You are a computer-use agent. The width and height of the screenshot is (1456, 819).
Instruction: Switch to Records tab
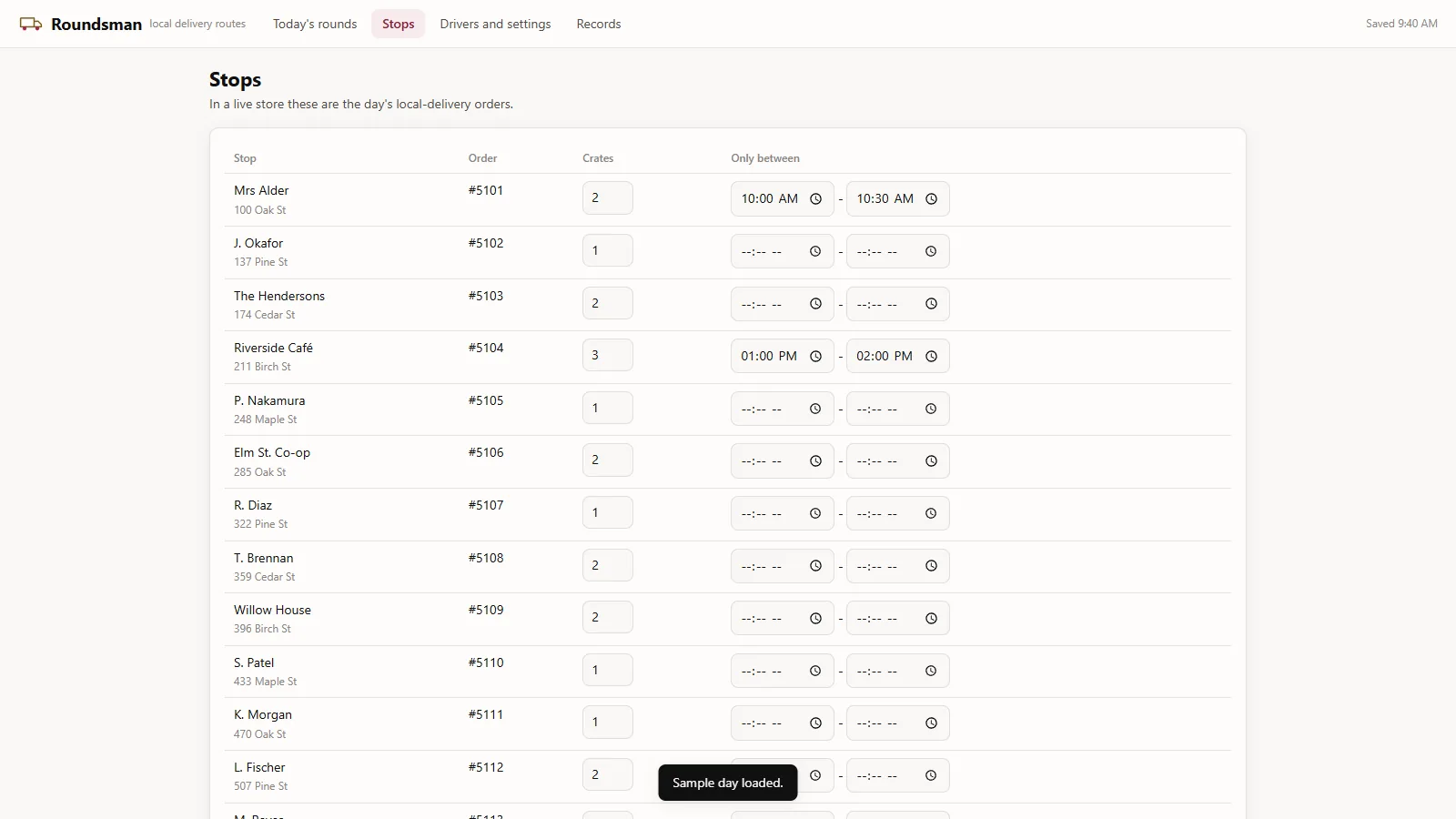point(599,24)
